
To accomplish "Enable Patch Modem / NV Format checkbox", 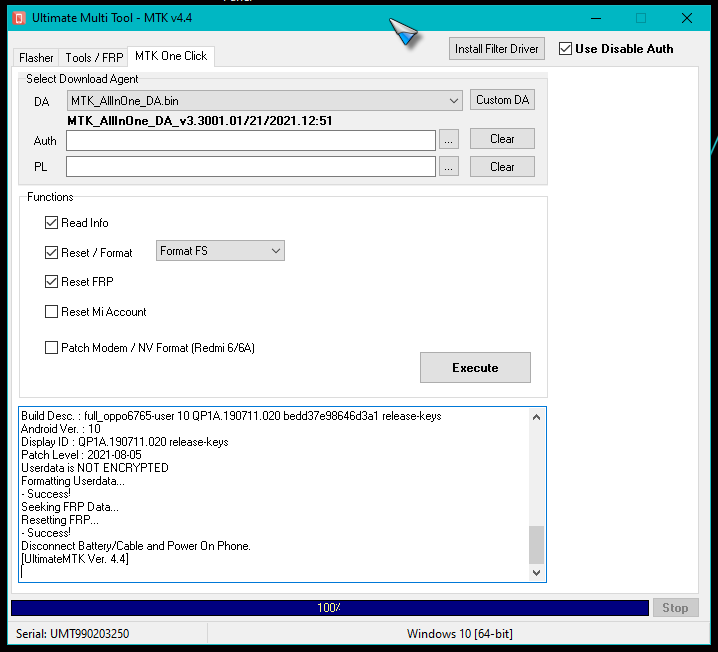I will coord(52,348).
